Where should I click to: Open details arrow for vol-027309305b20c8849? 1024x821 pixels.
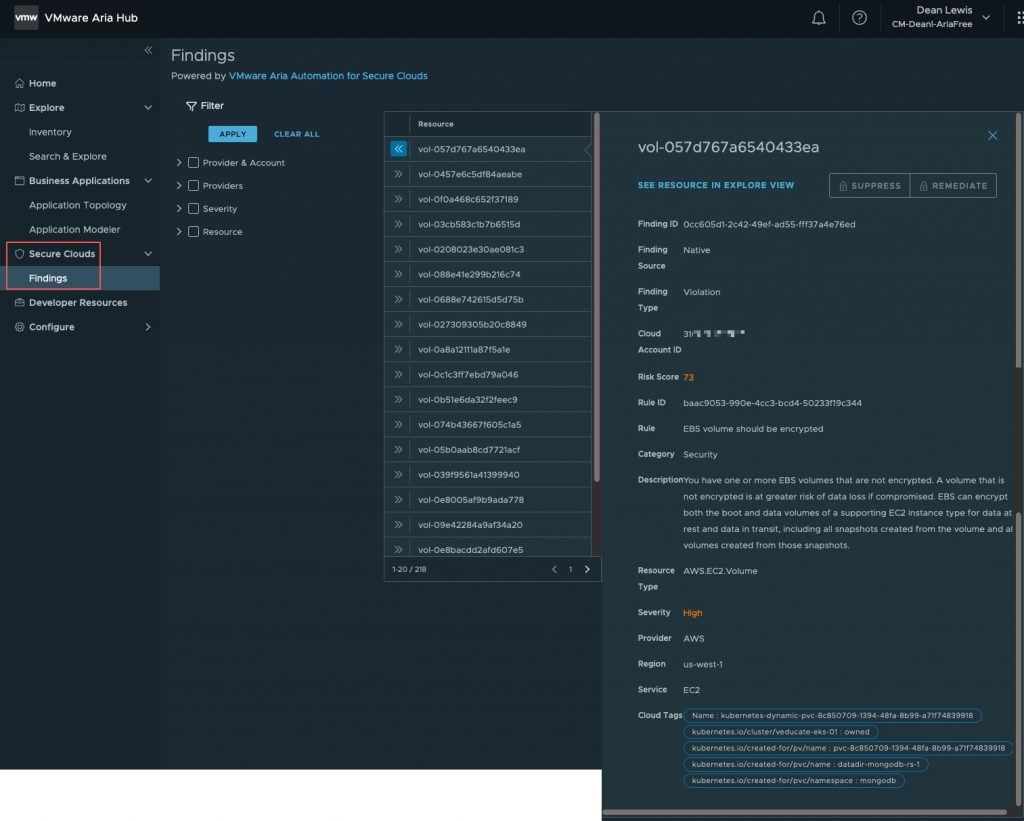398,324
